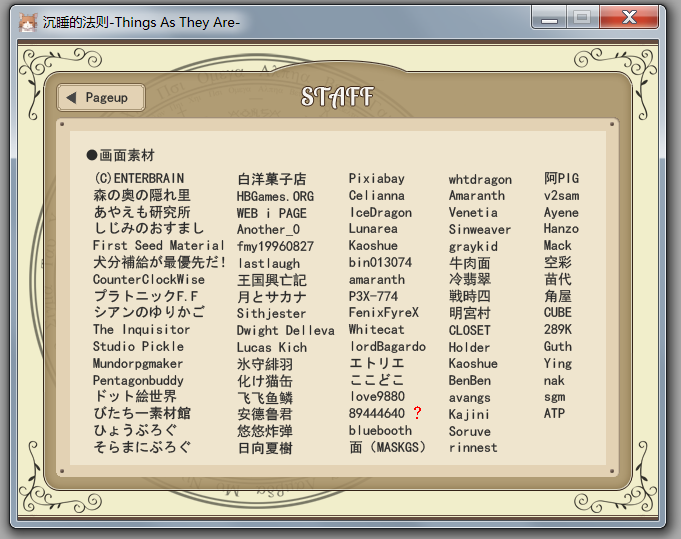Select the whtdragon credit entry
This screenshot has width=681, height=539.
click(x=480, y=179)
